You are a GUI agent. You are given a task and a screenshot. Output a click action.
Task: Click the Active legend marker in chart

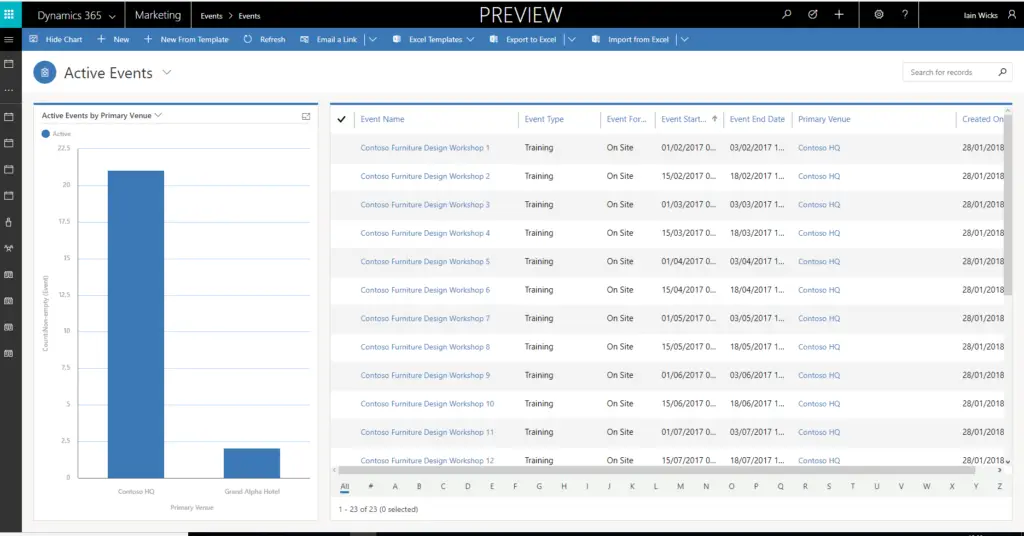(46, 134)
